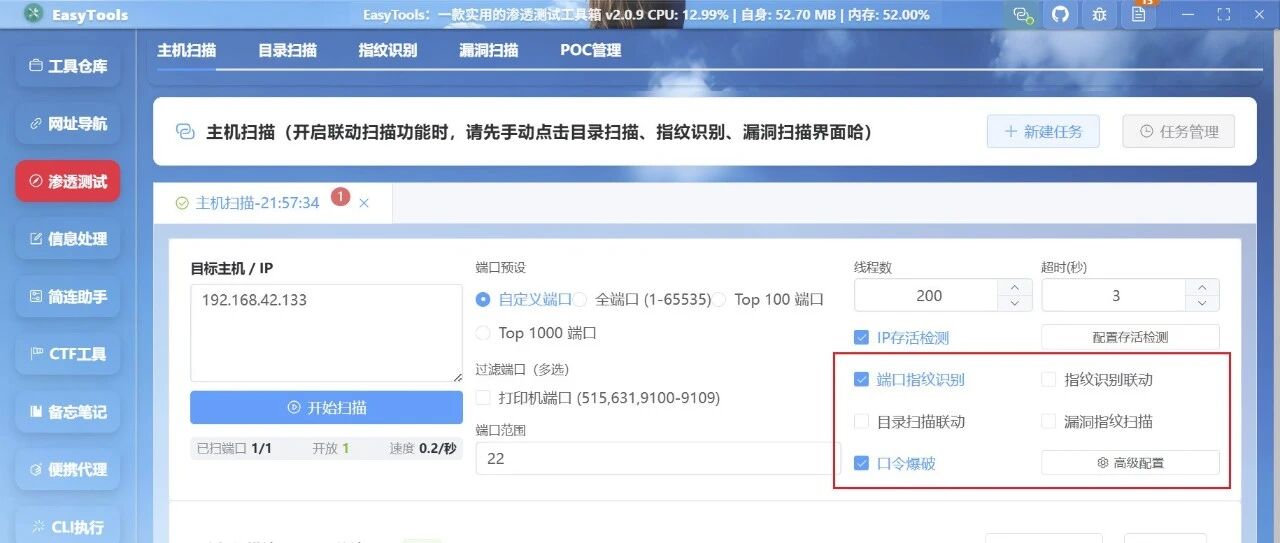Open CLI执行 in the sidebar
This screenshot has width=1280, height=543.
click(x=67, y=527)
